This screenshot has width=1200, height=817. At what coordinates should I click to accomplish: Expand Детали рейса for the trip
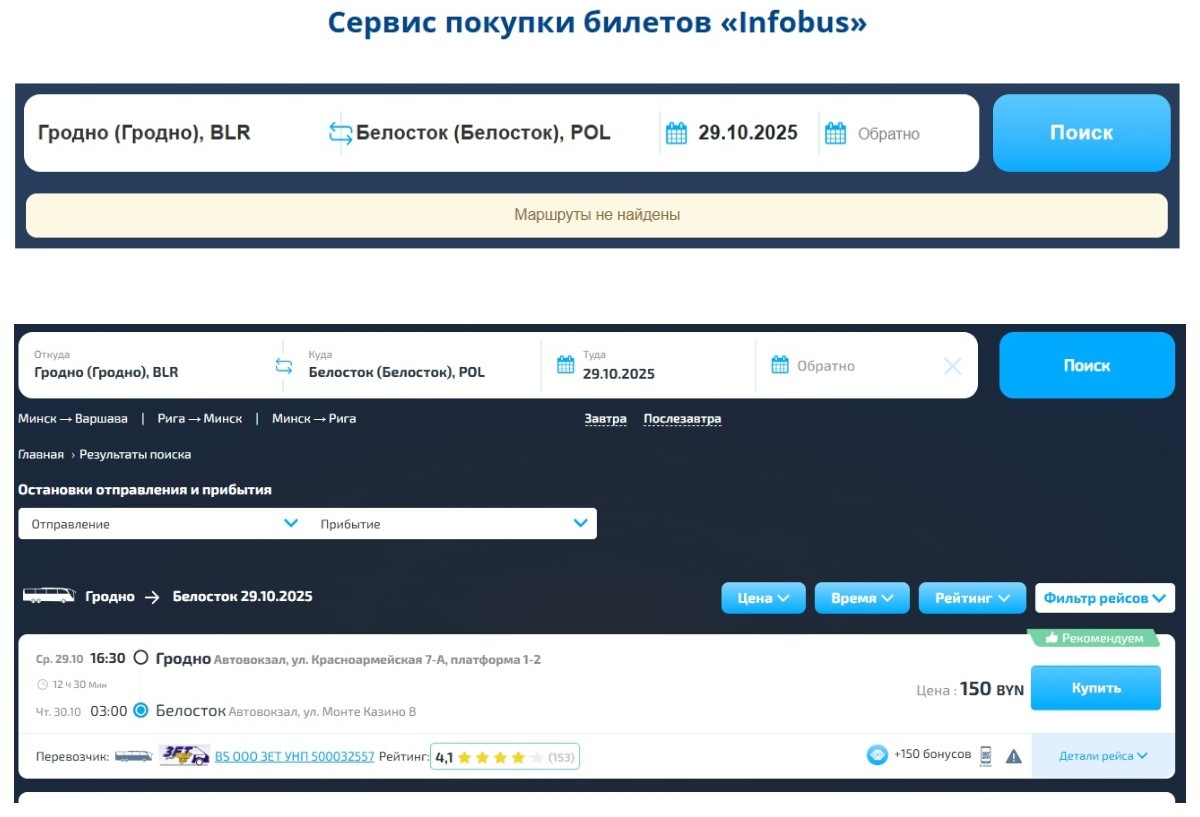pyautogui.click(x=1102, y=756)
